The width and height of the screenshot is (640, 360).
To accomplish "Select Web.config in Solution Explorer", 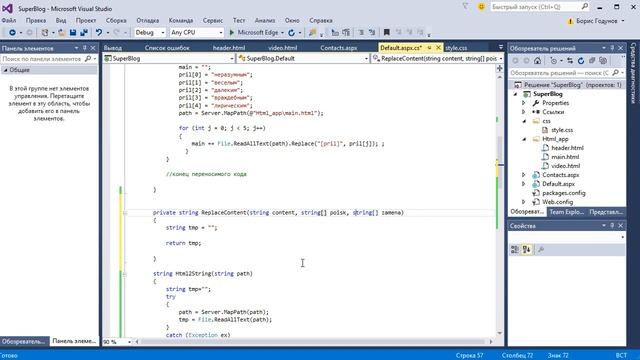I will [557, 202].
